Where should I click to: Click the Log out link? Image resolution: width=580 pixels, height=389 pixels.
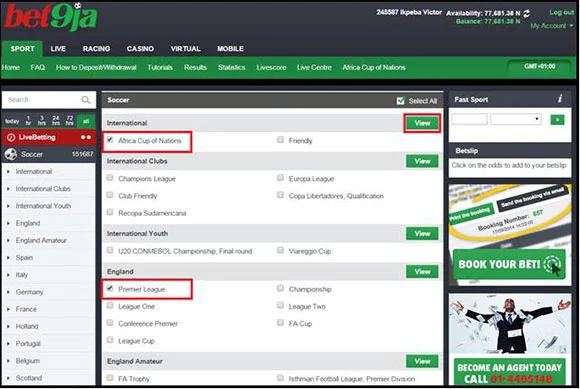(x=562, y=12)
